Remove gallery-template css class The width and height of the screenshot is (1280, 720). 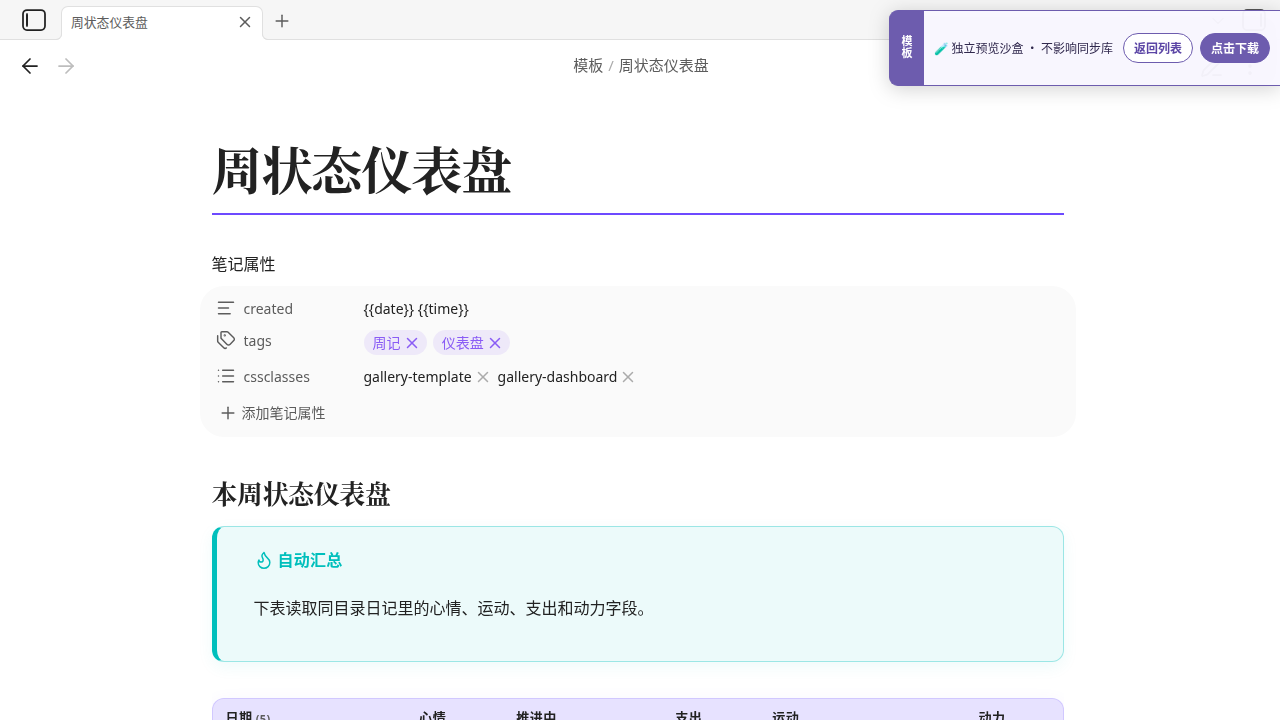pos(483,377)
